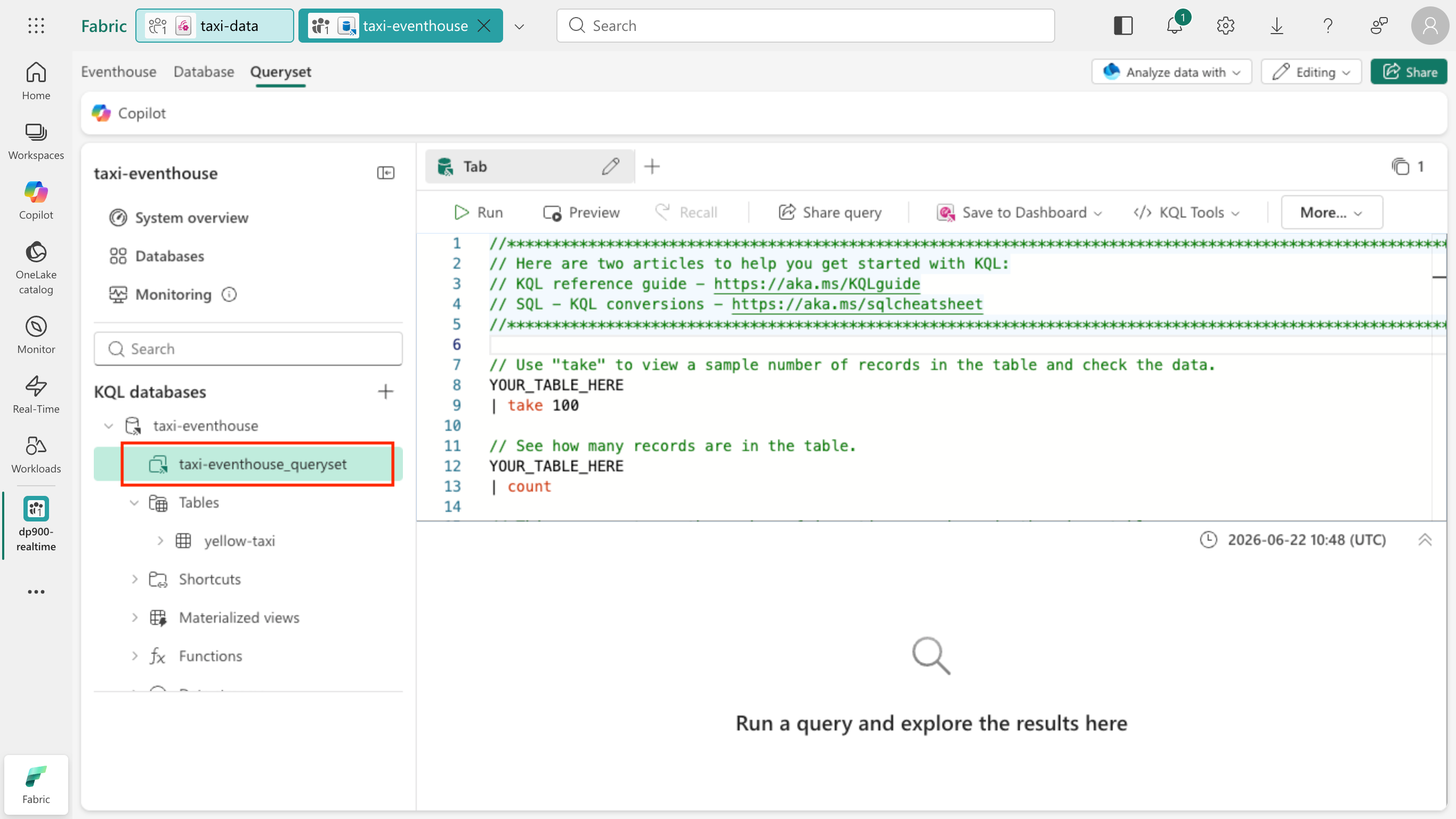Expand the yellow-taxi table
Screen dimensions: 1456x819
pos(160,541)
